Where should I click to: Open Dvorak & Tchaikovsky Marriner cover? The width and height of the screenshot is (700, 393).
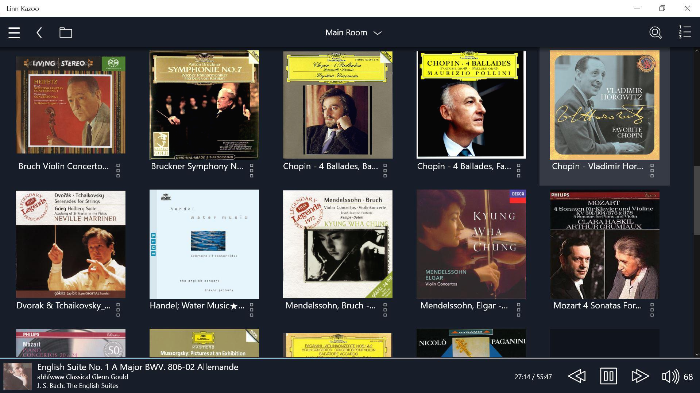[71, 244]
